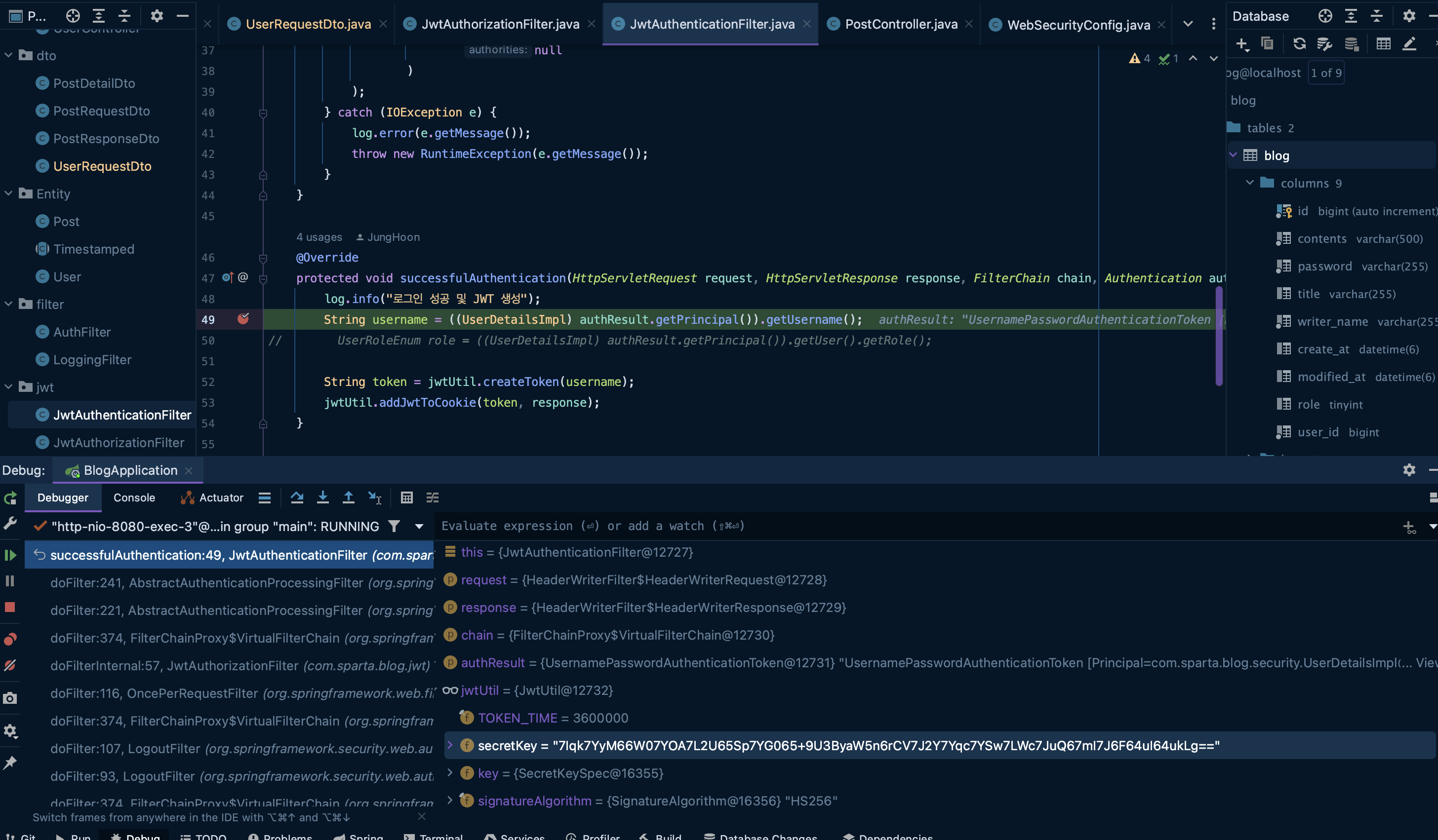Open the thread selector dropdown arrow
1438x840 pixels.
[x=419, y=526]
